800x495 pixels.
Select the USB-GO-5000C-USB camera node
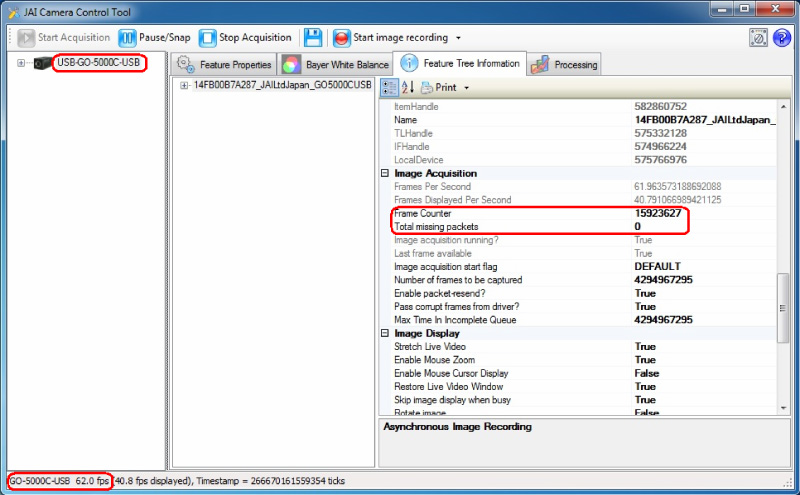pos(98,63)
